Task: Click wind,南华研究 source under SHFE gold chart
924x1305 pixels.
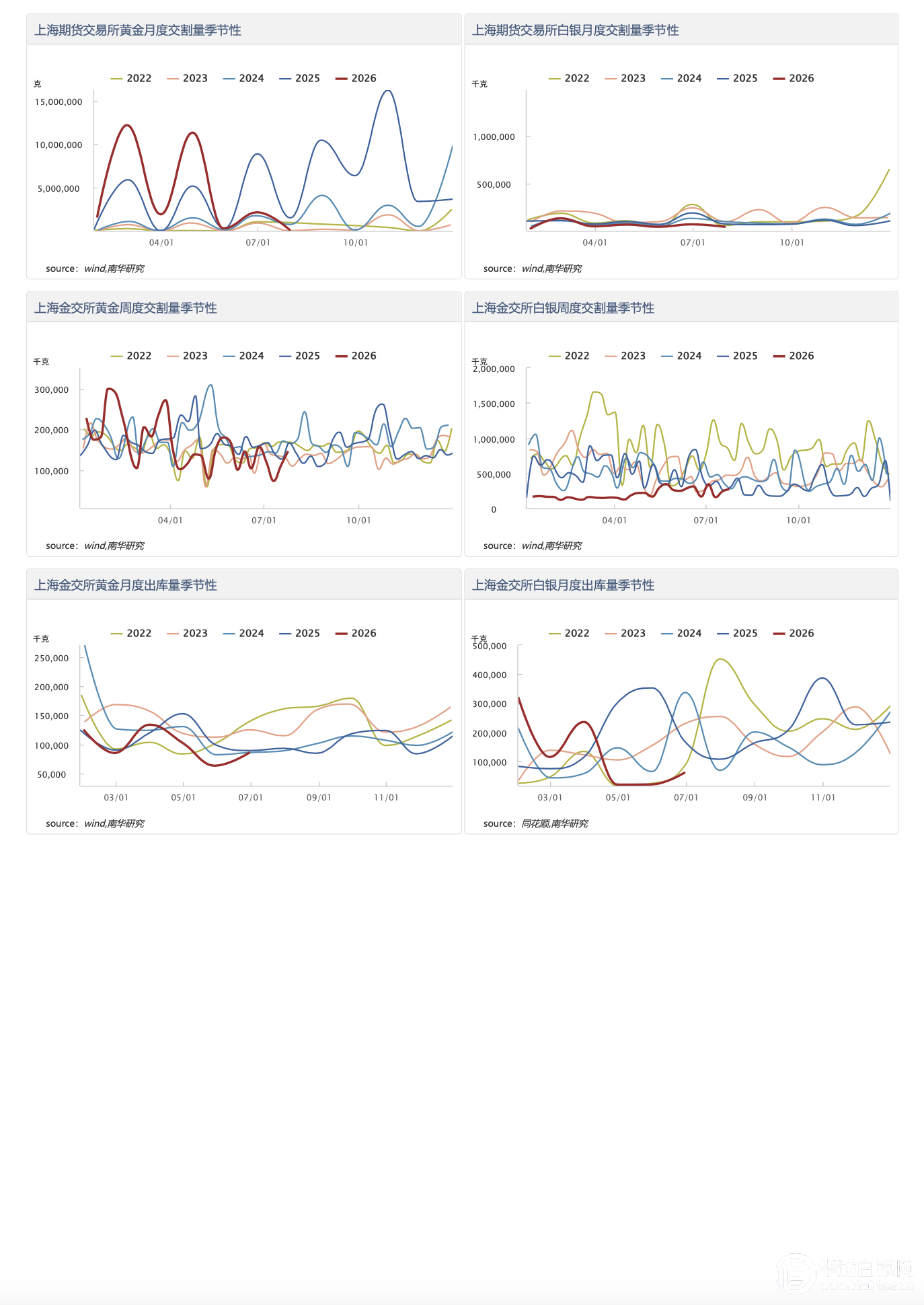Action: coord(114,268)
